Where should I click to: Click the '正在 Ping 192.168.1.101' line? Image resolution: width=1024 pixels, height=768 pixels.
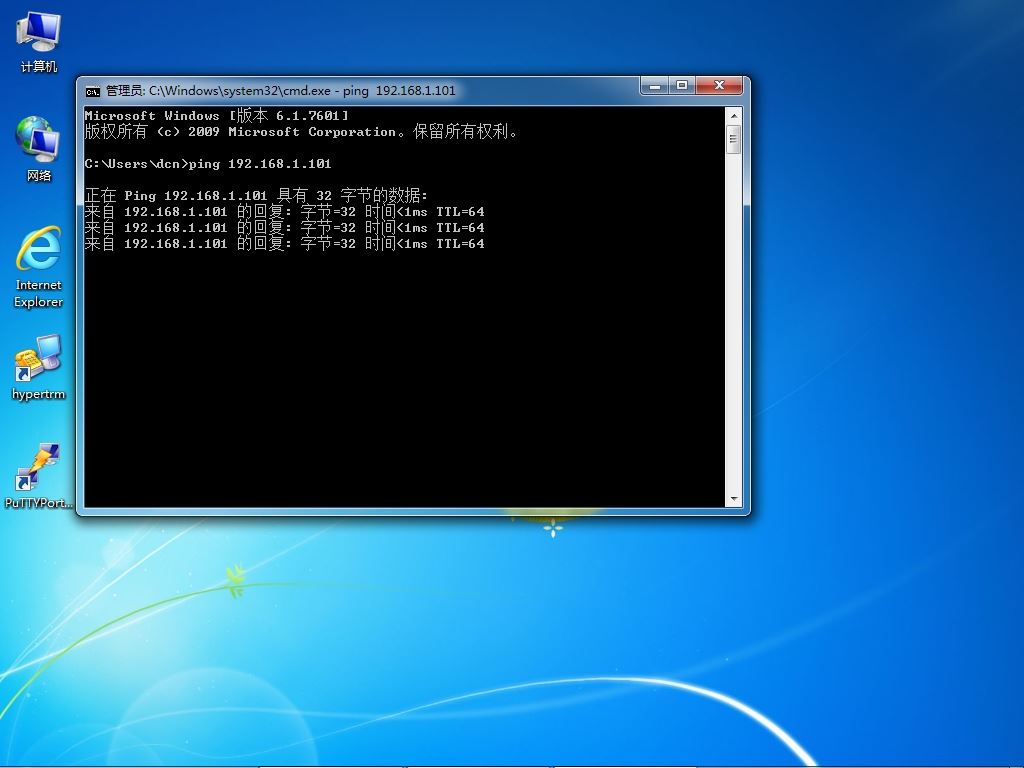click(256, 195)
